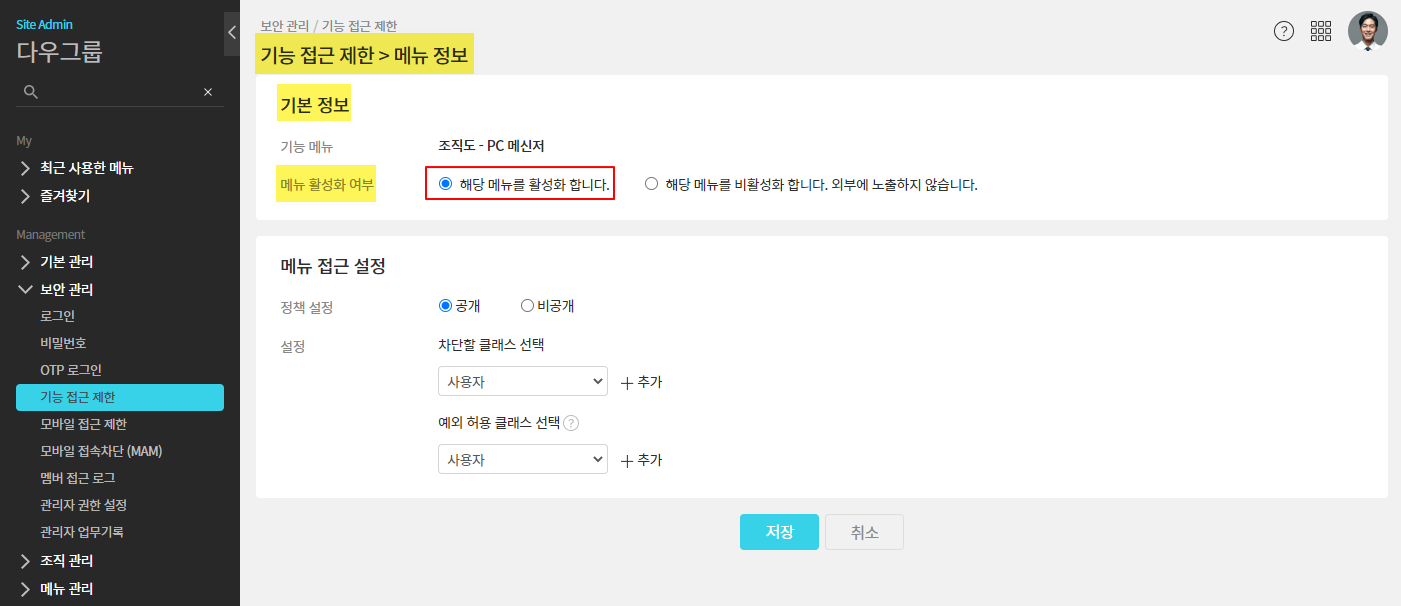Go to 관리자 권한 설정 menu
Viewport: 1401px width, 606px height.
click(x=83, y=505)
